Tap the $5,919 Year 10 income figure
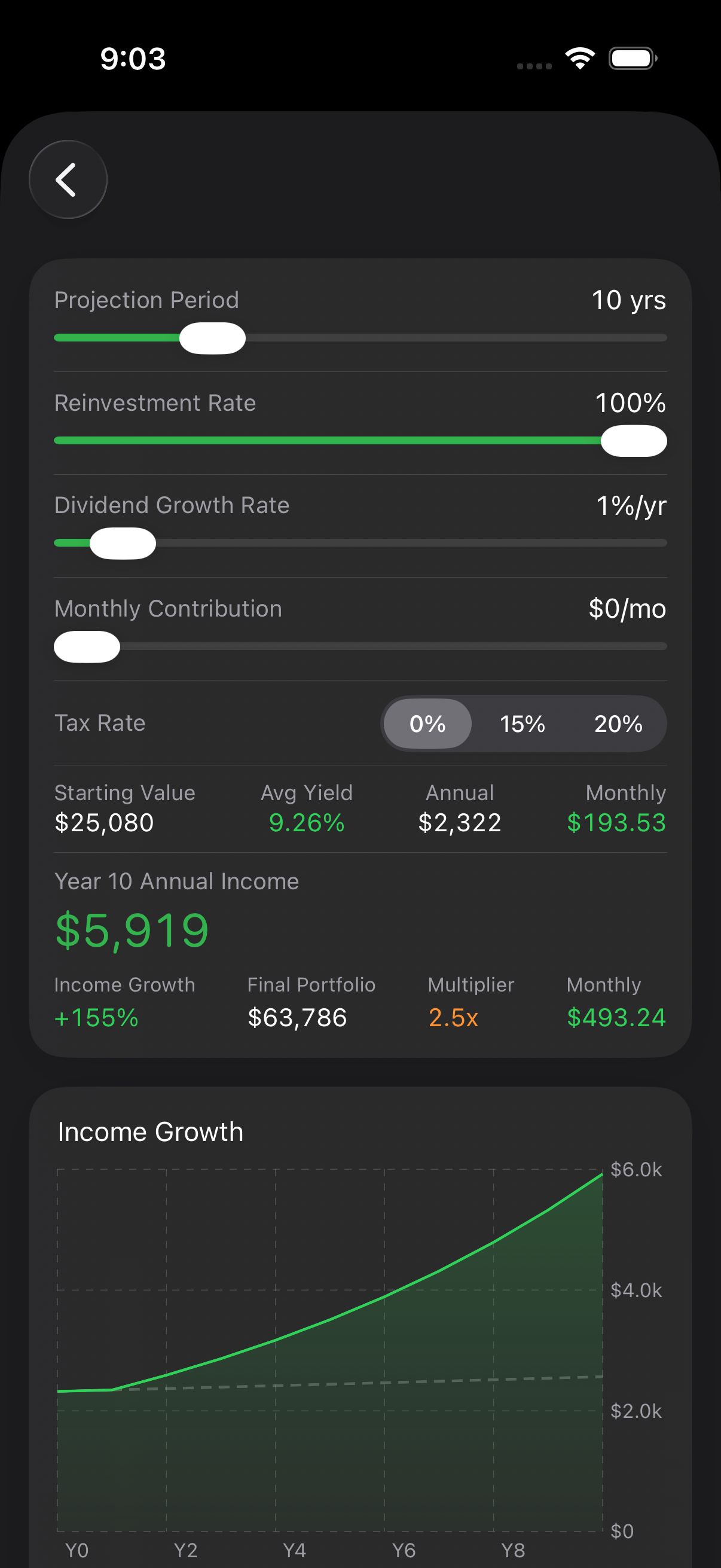The height and width of the screenshot is (1568, 721). tap(132, 931)
